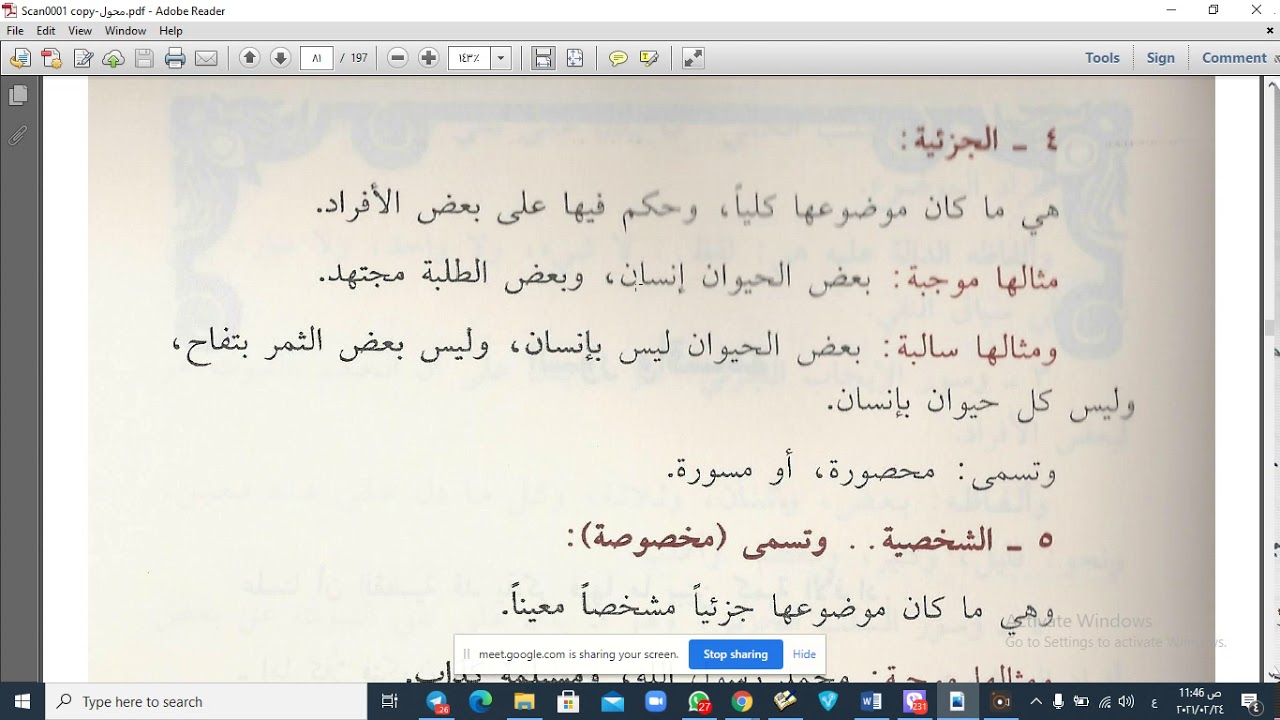Open the Comment pane
Image resolution: width=1280 pixels, height=720 pixels.
coord(1234,58)
